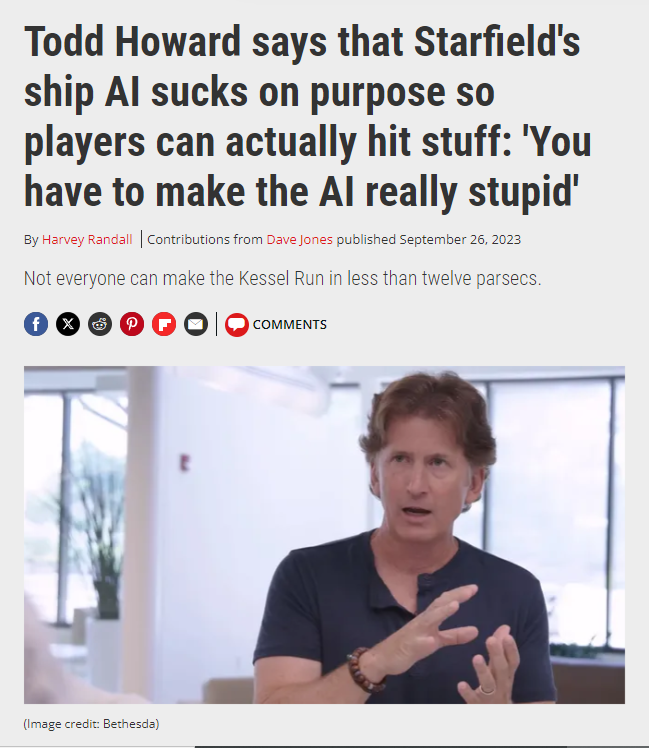This screenshot has width=649, height=748.
Task: Click 'Starfield's' in the headline
Action: pos(497,42)
